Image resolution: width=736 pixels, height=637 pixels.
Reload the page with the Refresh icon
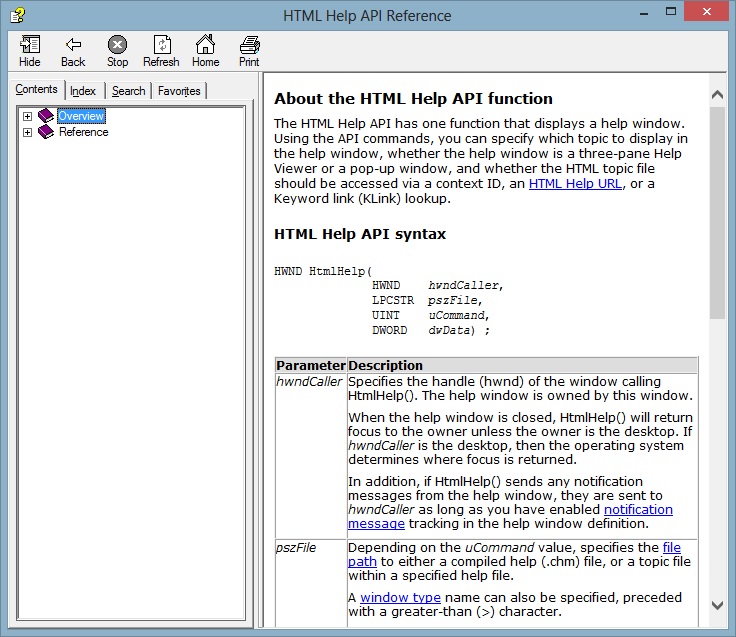[161, 51]
